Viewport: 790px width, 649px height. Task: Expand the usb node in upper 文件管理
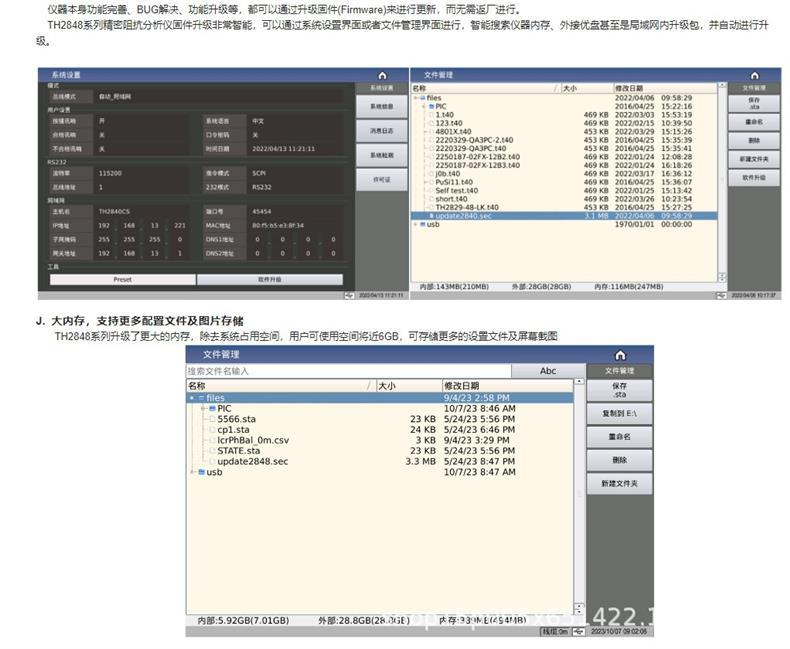click(416, 225)
